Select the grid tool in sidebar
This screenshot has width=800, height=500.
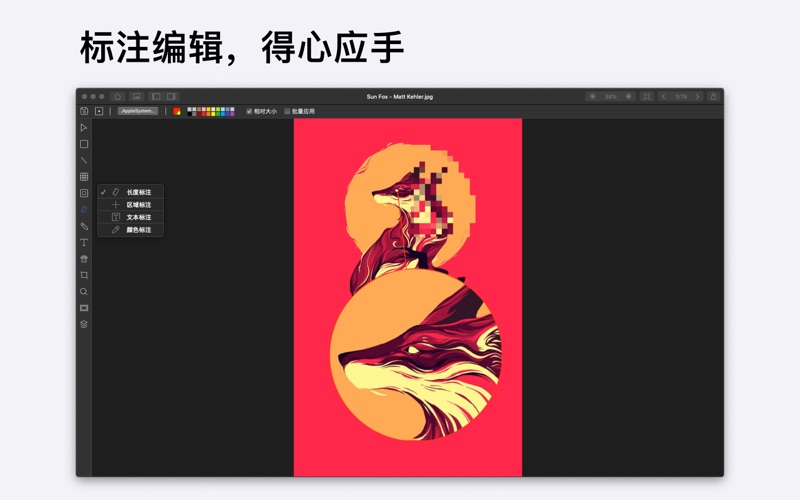pos(84,177)
